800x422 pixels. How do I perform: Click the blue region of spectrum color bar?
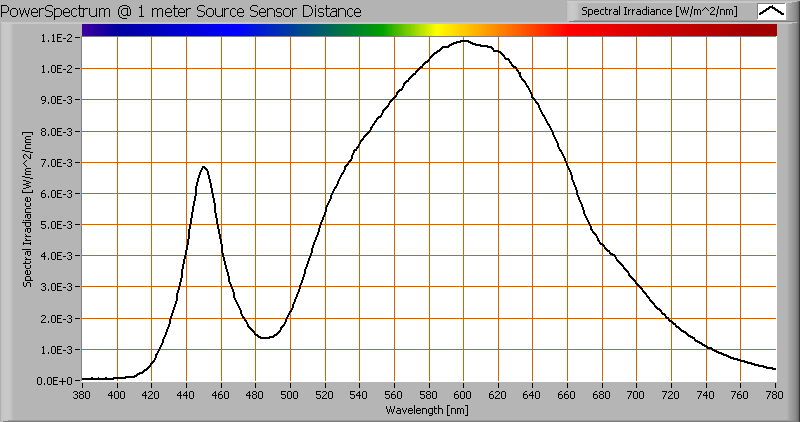(x=225, y=31)
